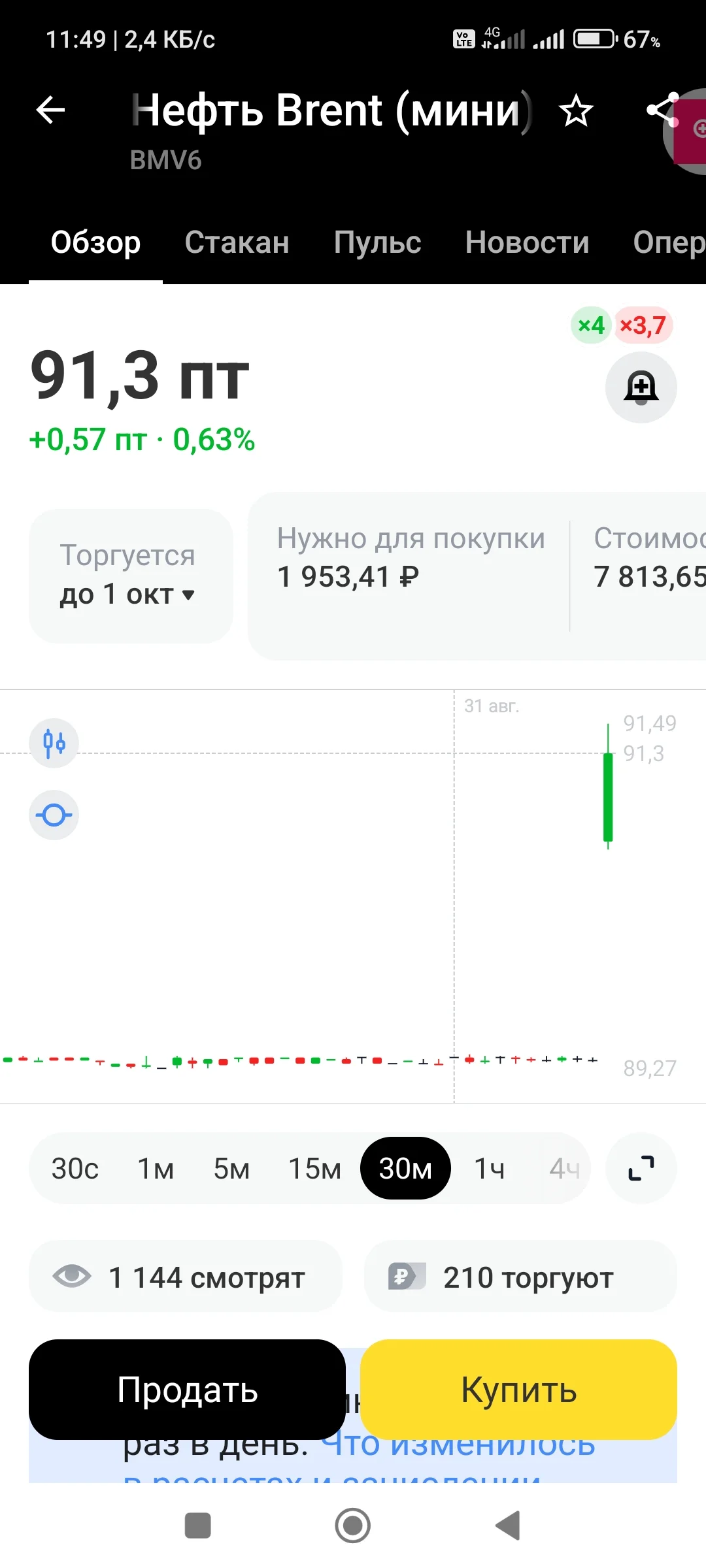Tap the Android back triangle button
The image size is (706, 1568).
(508, 1526)
